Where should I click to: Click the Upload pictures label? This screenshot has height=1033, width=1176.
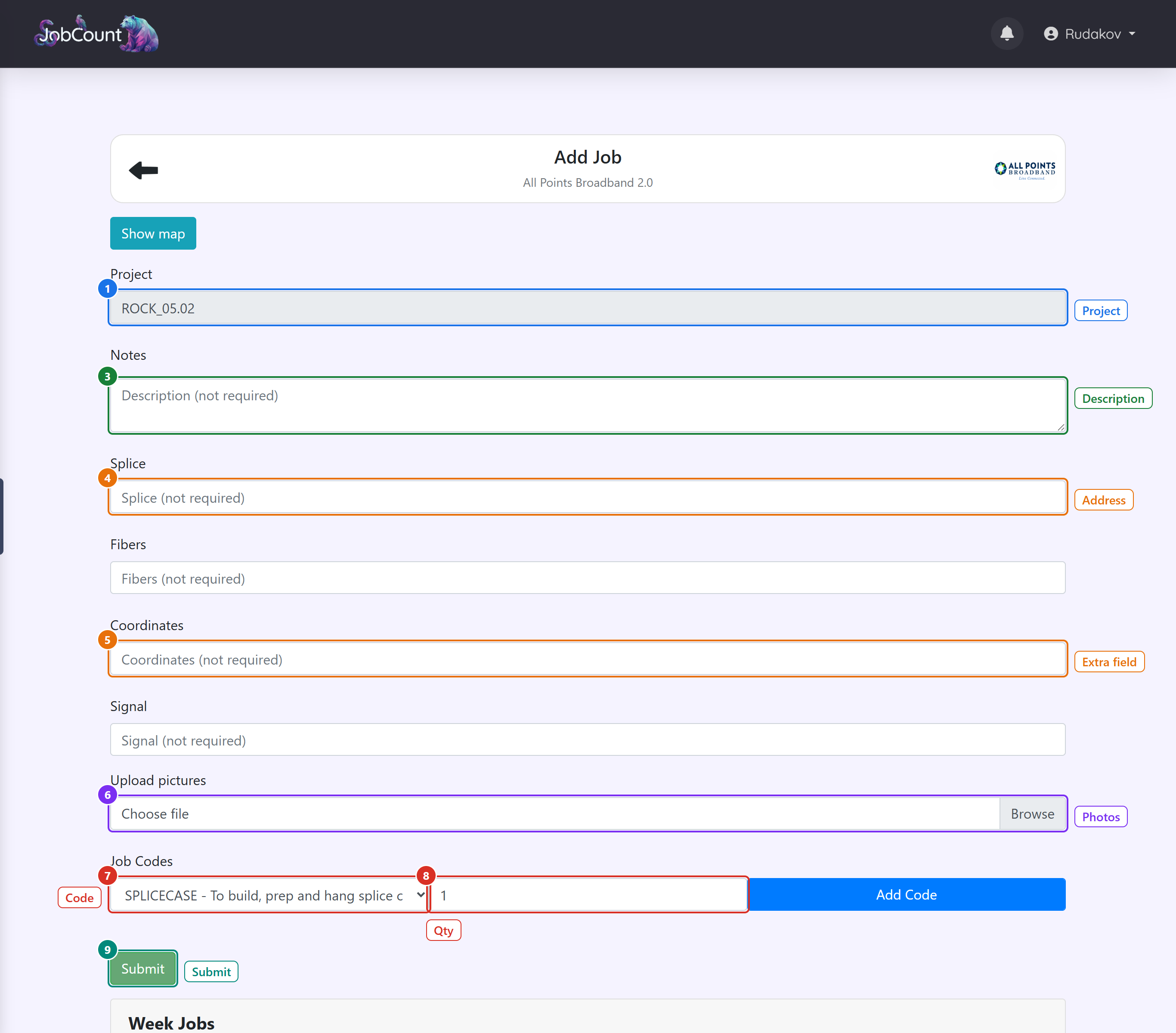pyautogui.click(x=158, y=780)
